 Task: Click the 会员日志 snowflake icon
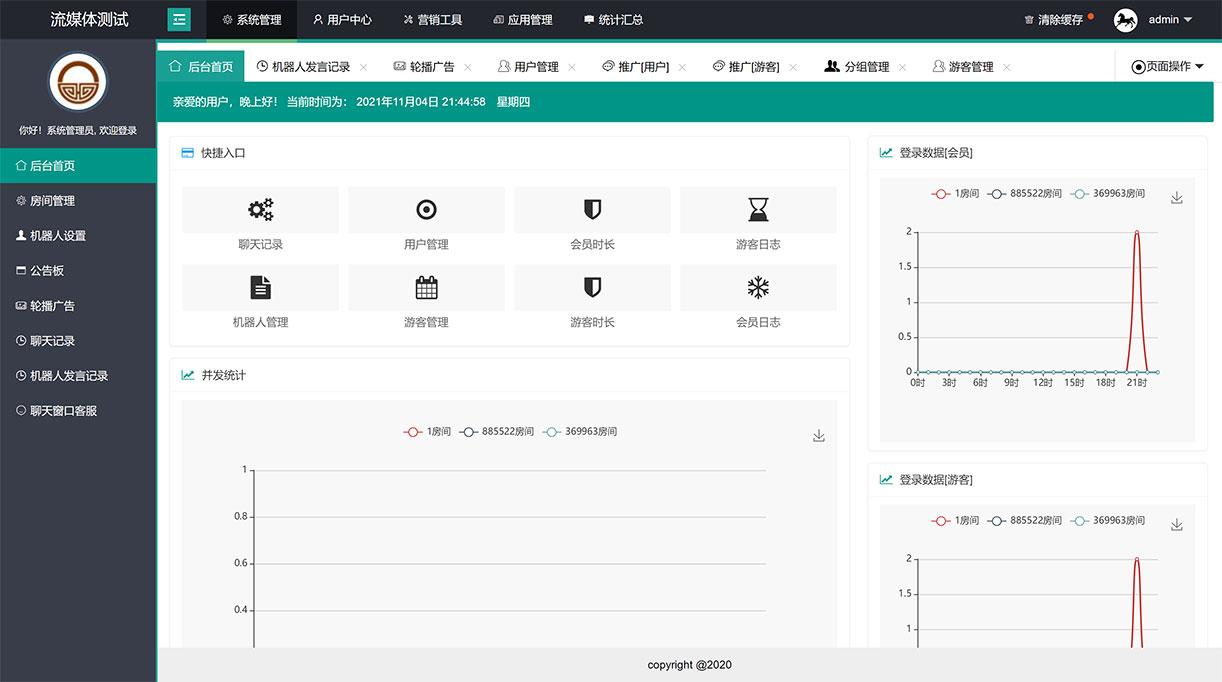click(758, 288)
